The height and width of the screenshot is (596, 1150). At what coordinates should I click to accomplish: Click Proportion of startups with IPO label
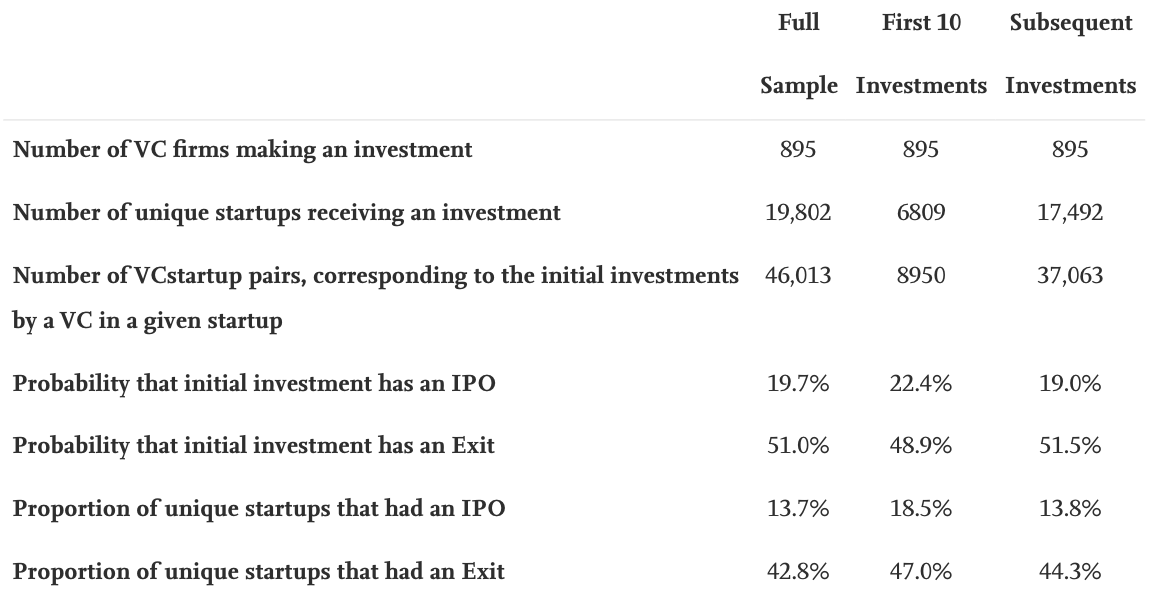coord(258,509)
